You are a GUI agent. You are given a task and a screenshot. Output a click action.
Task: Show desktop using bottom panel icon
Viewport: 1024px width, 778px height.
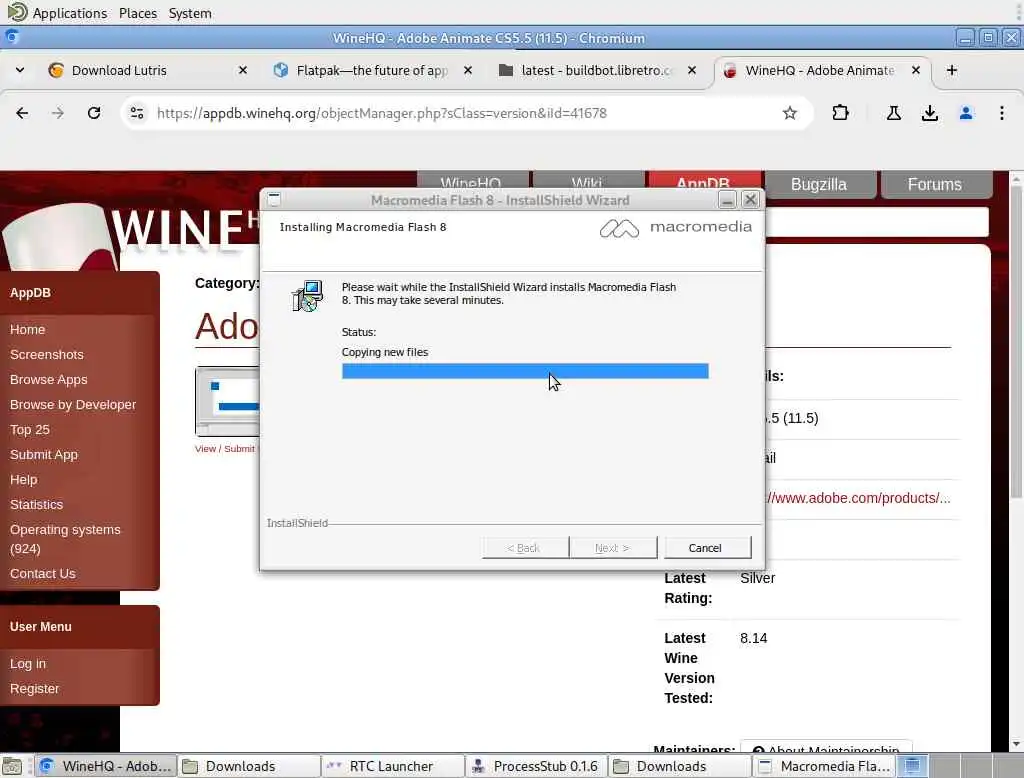(x=12, y=766)
